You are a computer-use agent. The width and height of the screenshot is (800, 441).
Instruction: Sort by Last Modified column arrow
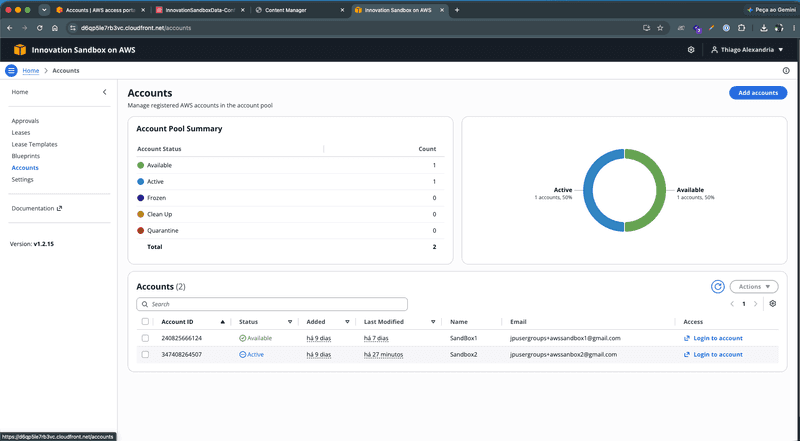tap(433, 322)
